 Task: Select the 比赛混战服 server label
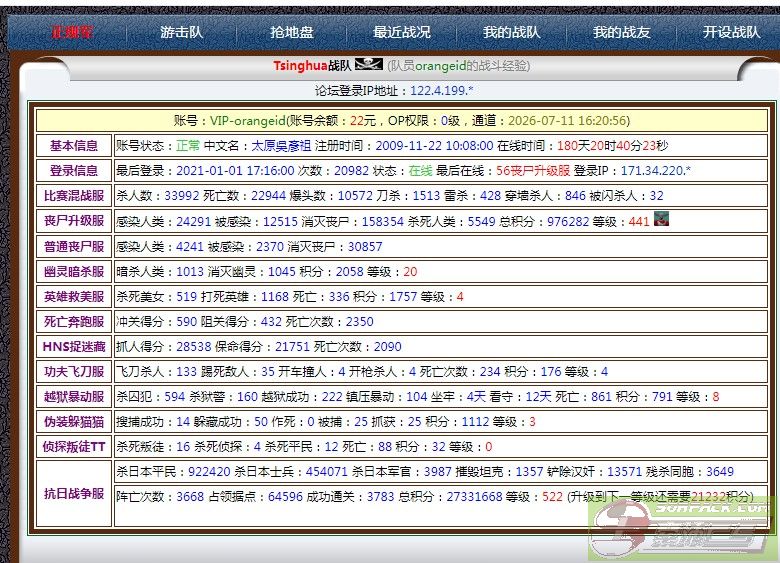point(74,196)
